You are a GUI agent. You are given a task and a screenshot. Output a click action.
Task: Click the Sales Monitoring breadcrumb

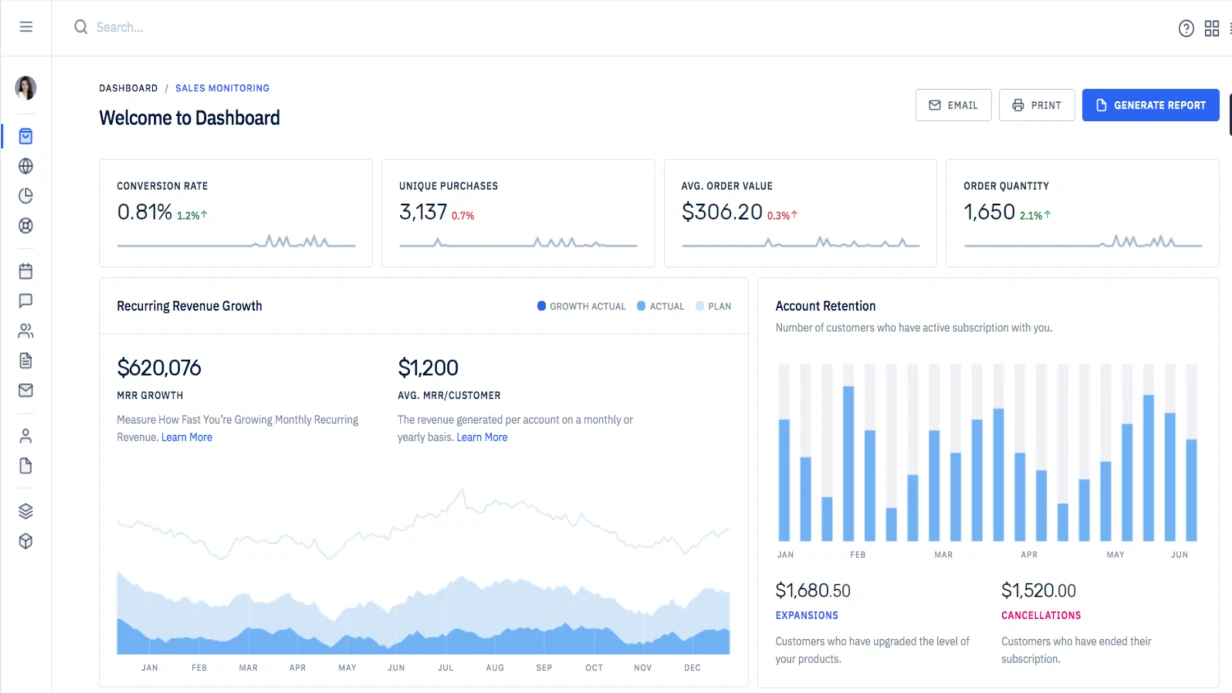point(222,88)
